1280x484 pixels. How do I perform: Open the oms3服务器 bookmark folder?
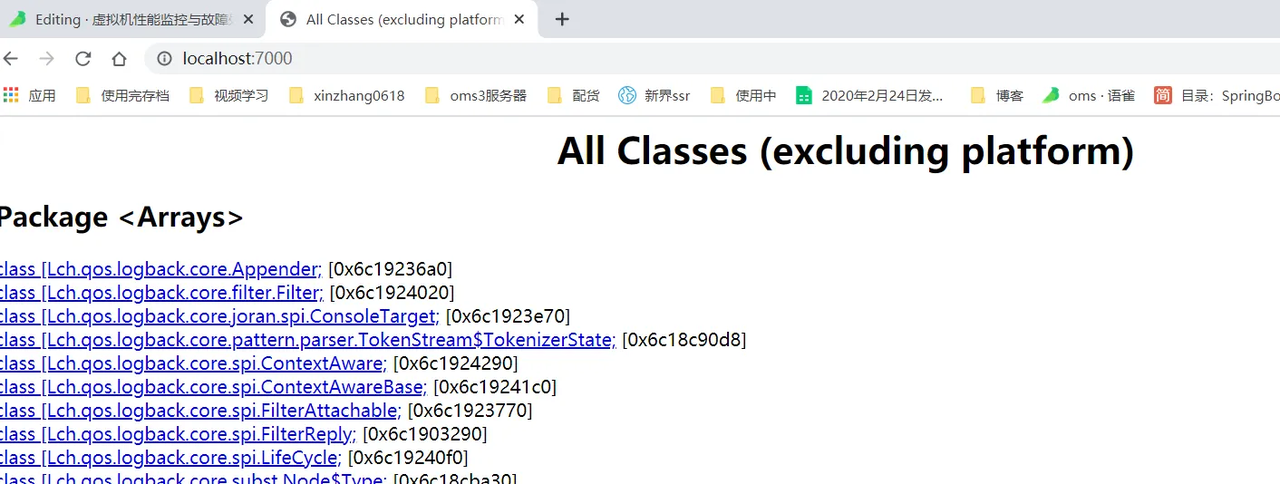pyautogui.click(x=475, y=96)
